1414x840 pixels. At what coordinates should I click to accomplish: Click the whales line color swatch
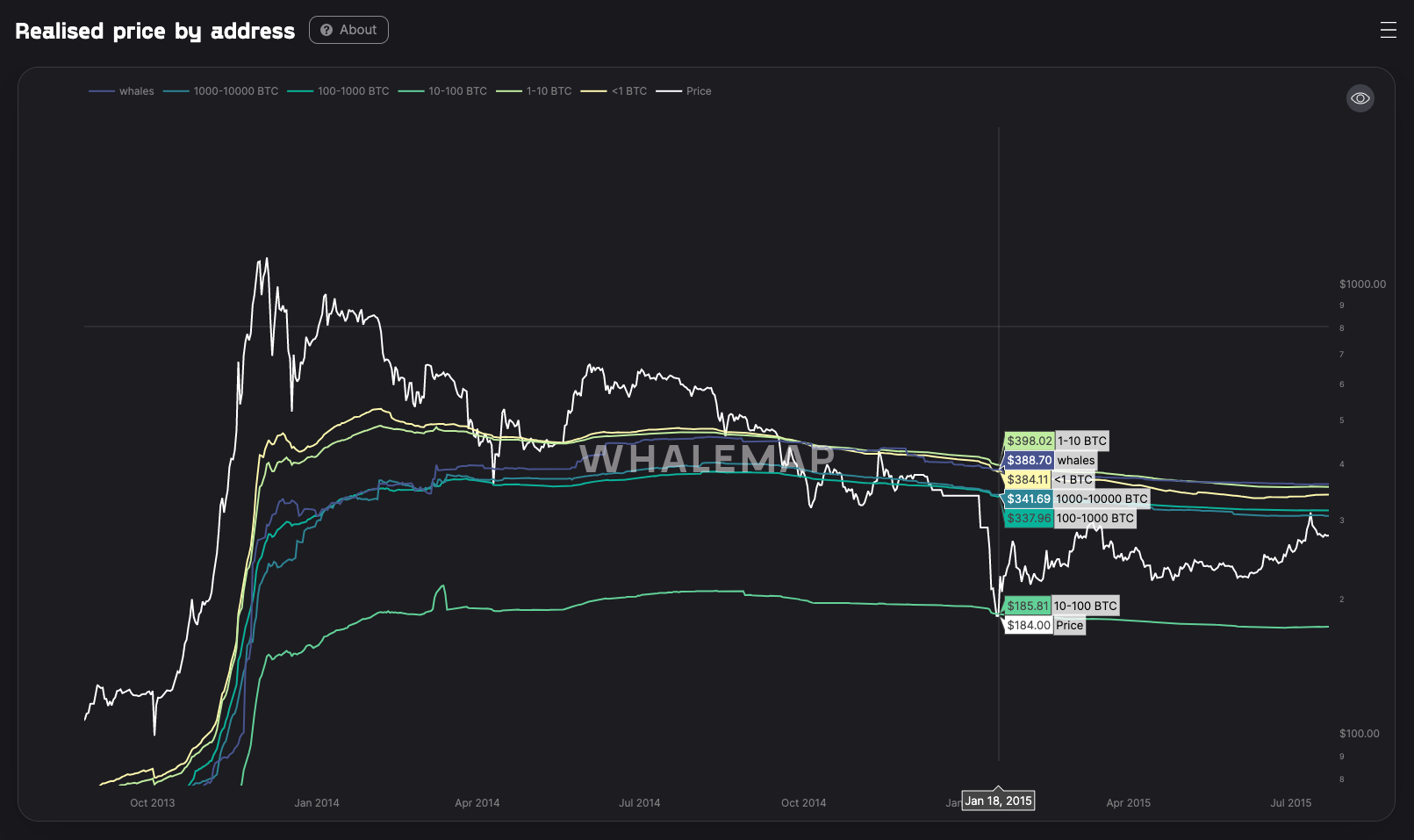tap(102, 91)
